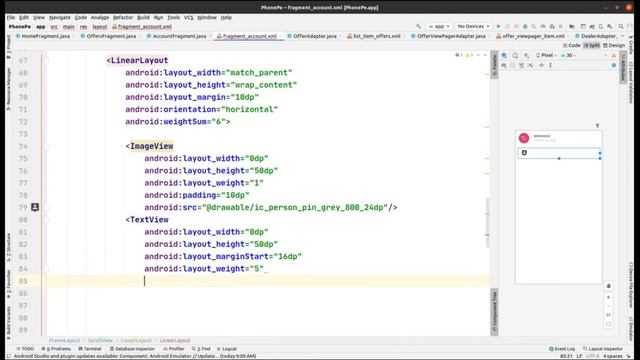Open the TODO tool window button
The width and height of the screenshot is (640, 360).
point(25,349)
